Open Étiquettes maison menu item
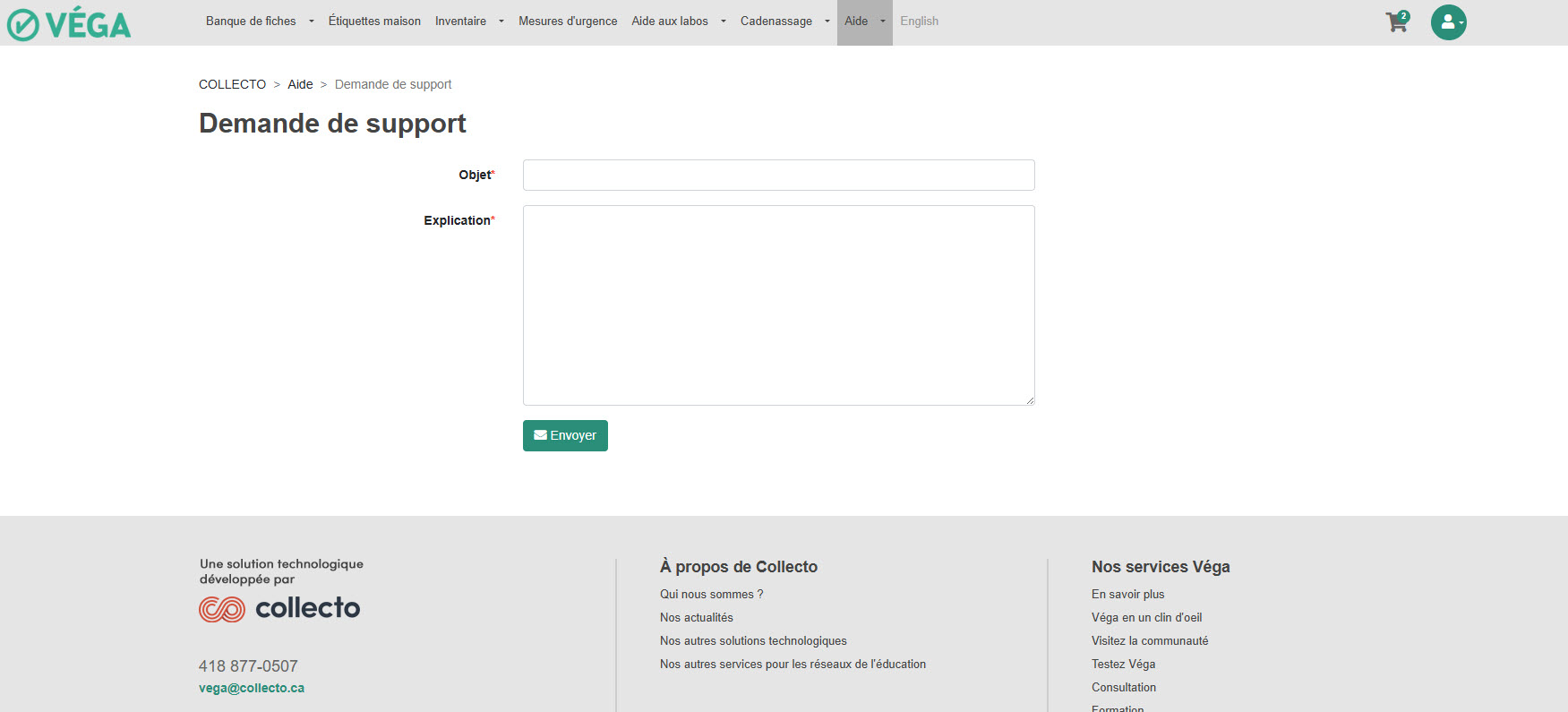 click(x=374, y=21)
